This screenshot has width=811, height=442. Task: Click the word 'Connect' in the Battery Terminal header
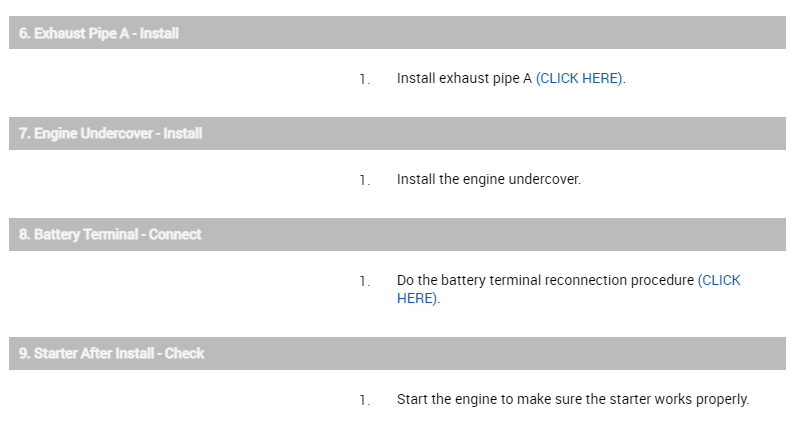pos(175,235)
